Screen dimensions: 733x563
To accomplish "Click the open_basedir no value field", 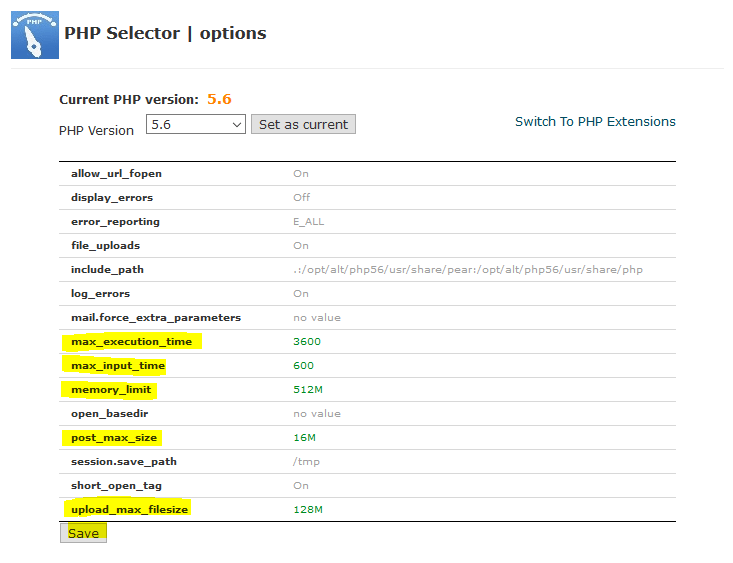I will click(317, 414).
